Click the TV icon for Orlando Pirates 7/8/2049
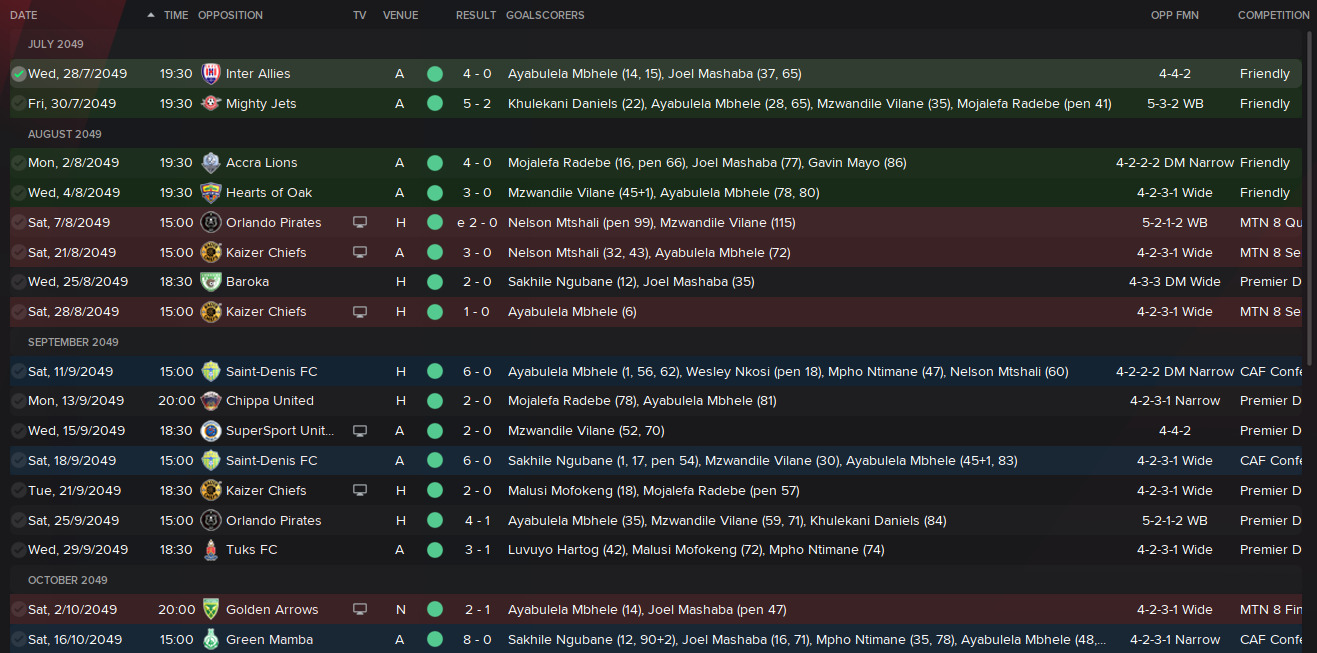1317x653 pixels. pyautogui.click(x=360, y=222)
